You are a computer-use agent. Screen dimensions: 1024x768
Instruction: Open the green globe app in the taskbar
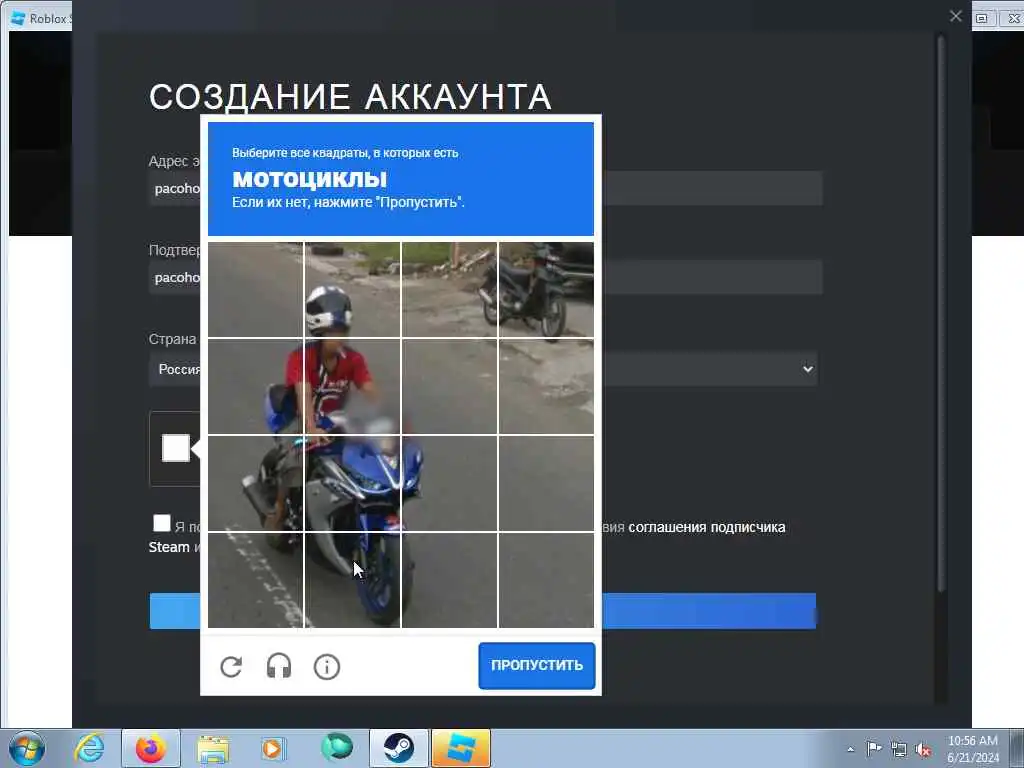tap(336, 748)
